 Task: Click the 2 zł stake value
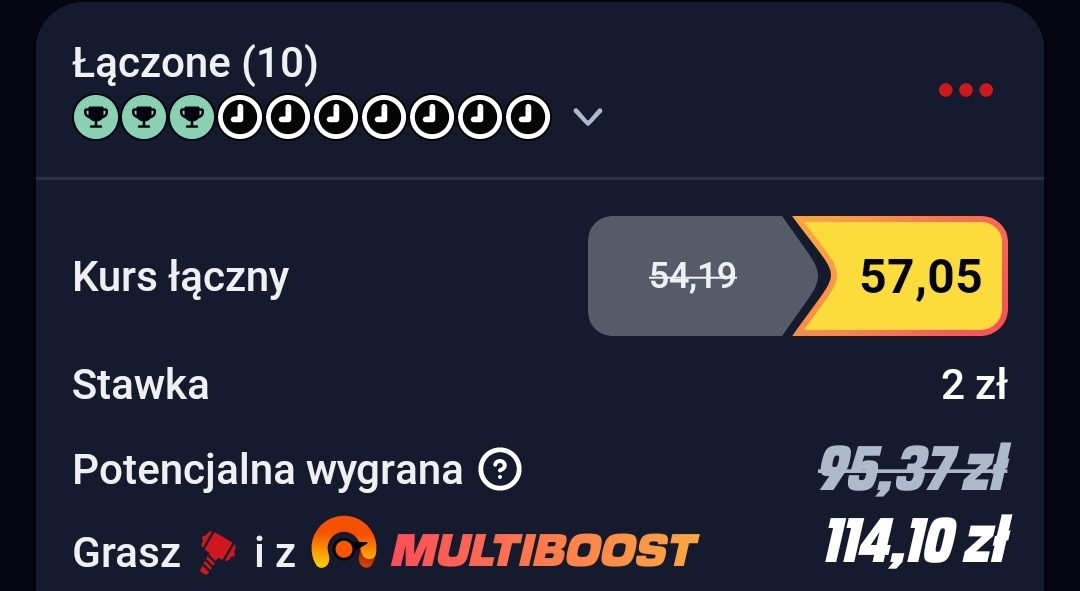[x=974, y=385]
